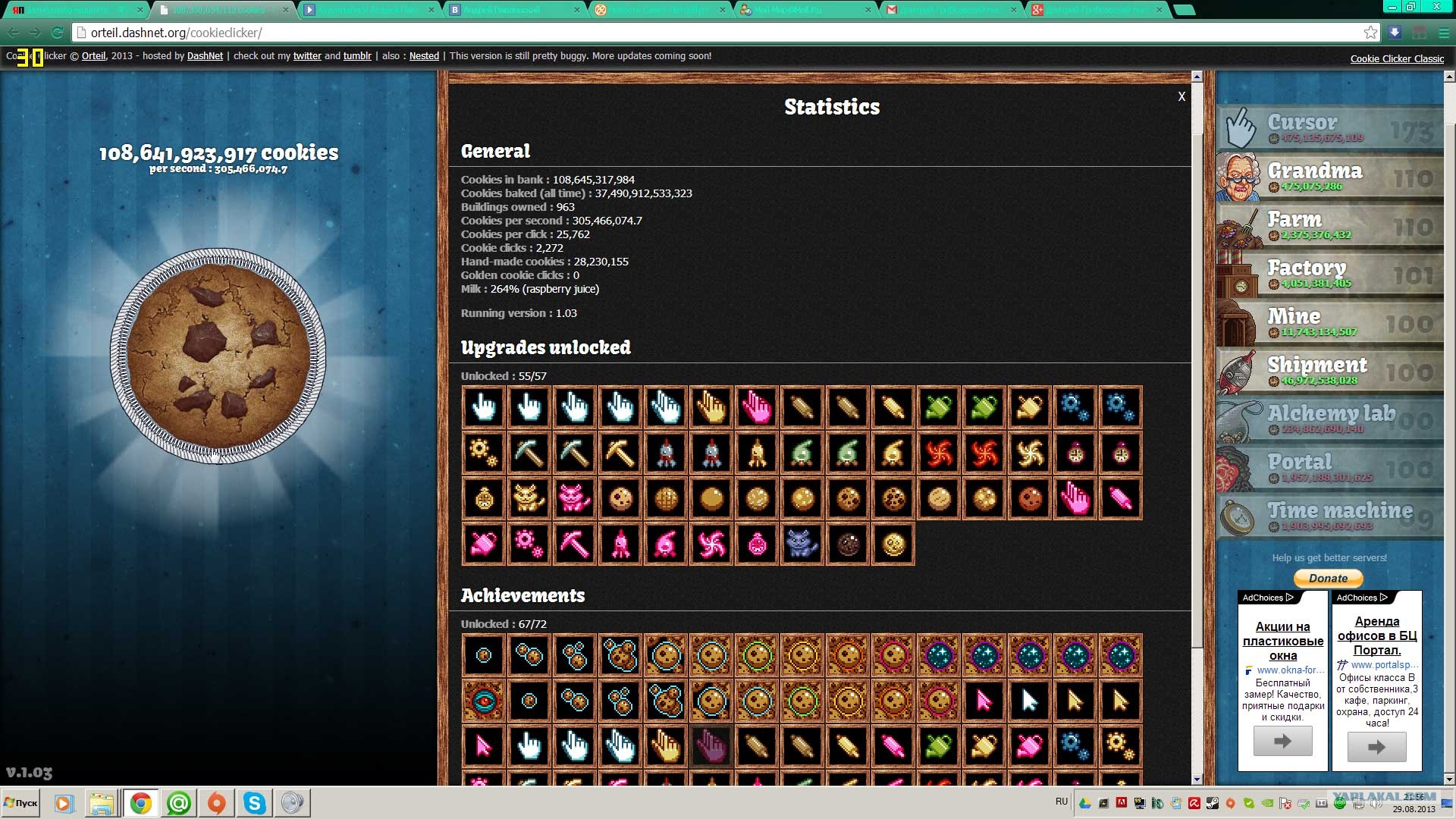The width and height of the screenshot is (1456, 819).
Task: Click the blue-grey kitten upgrade icon
Action: click(x=802, y=544)
